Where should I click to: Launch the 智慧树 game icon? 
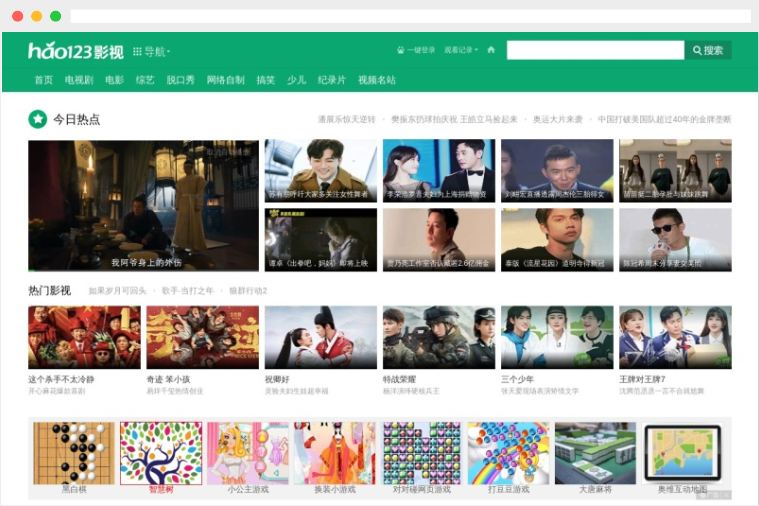(x=161, y=453)
